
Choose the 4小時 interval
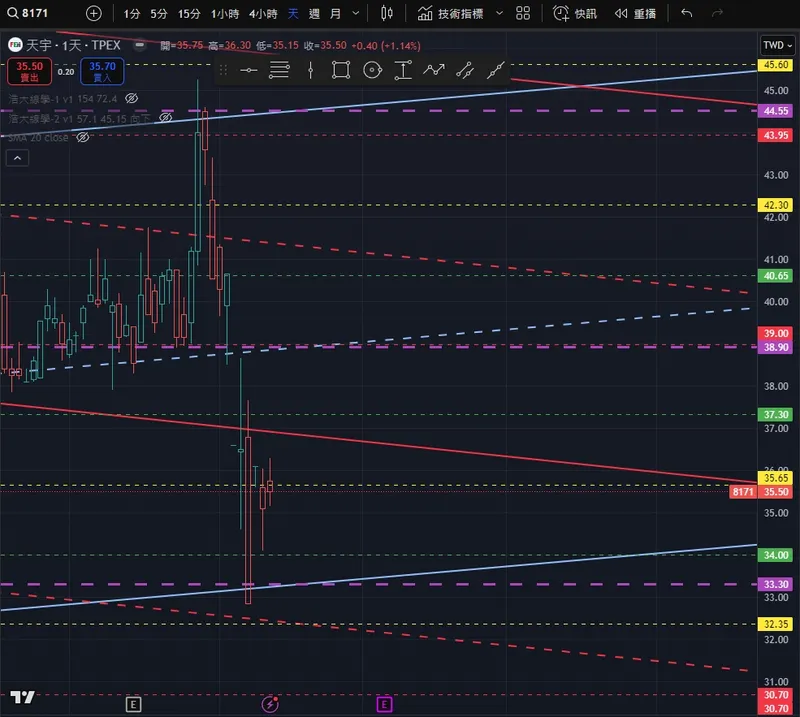(x=263, y=14)
